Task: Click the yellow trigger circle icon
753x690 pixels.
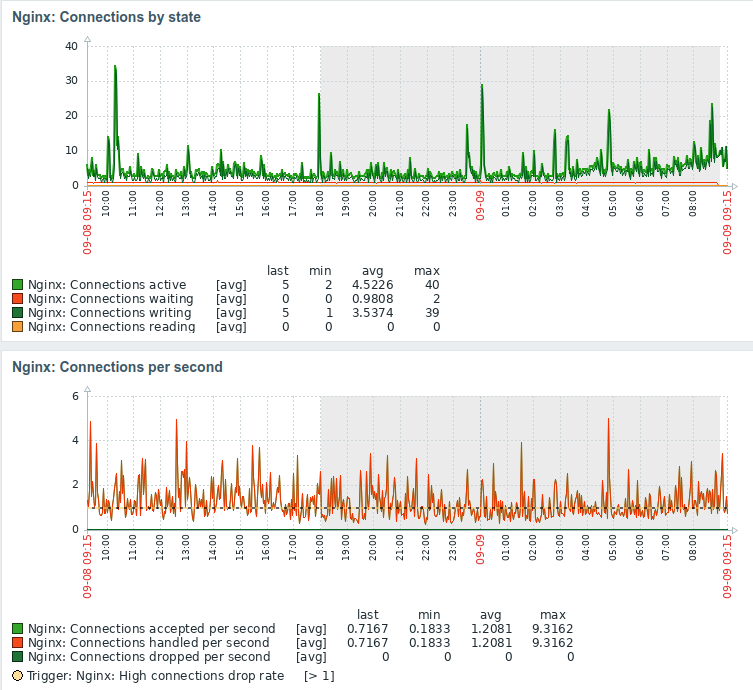Action: point(17,676)
